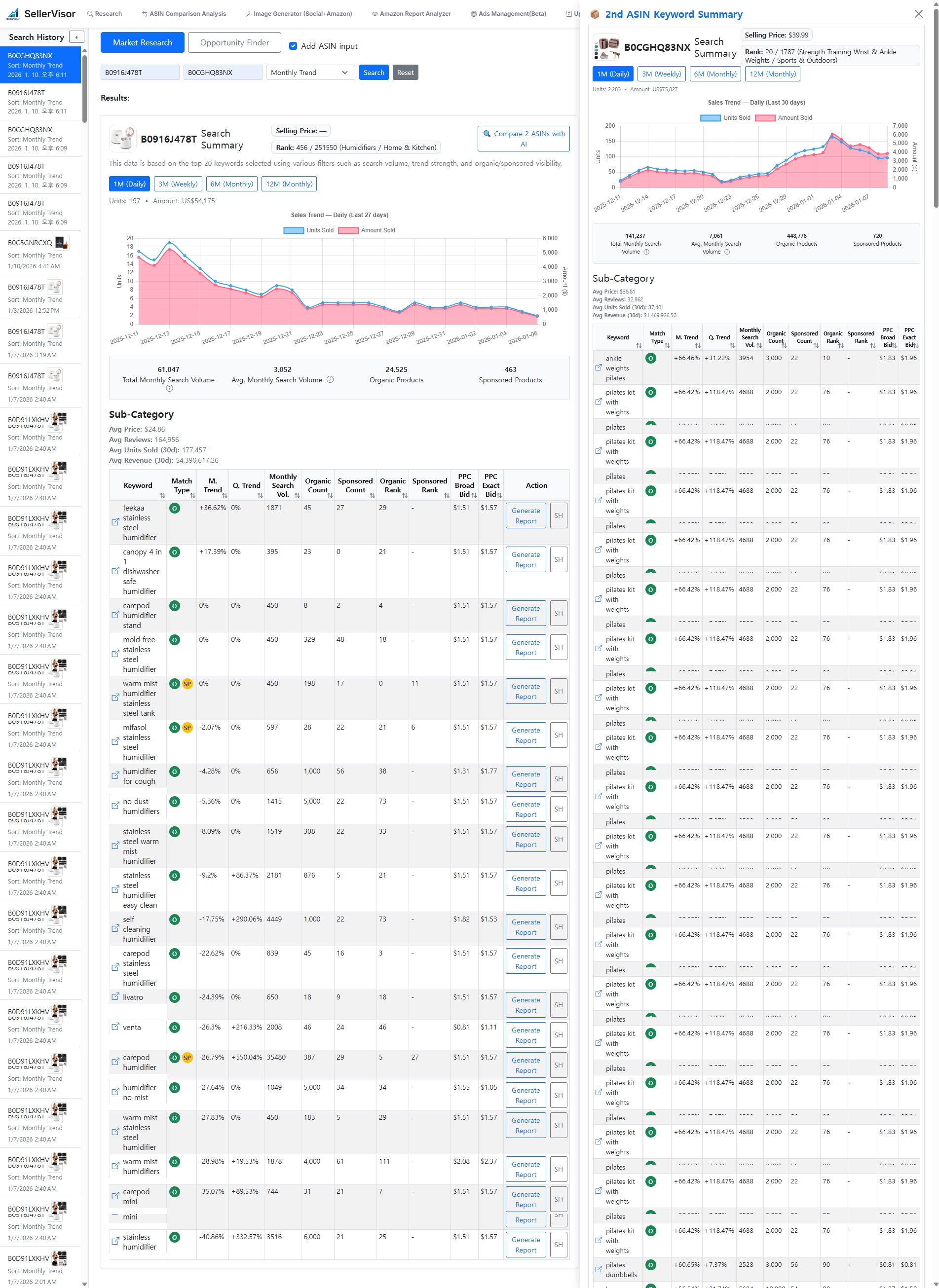The height and width of the screenshot is (1288, 939).
Task: Open the Monthly Trend dropdown
Action: pyautogui.click(x=310, y=72)
